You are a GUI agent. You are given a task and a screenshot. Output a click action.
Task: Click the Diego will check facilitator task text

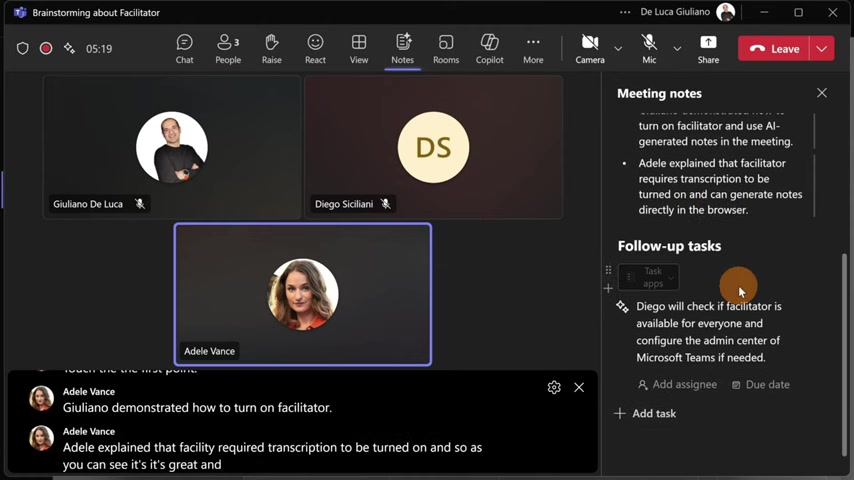(x=709, y=332)
